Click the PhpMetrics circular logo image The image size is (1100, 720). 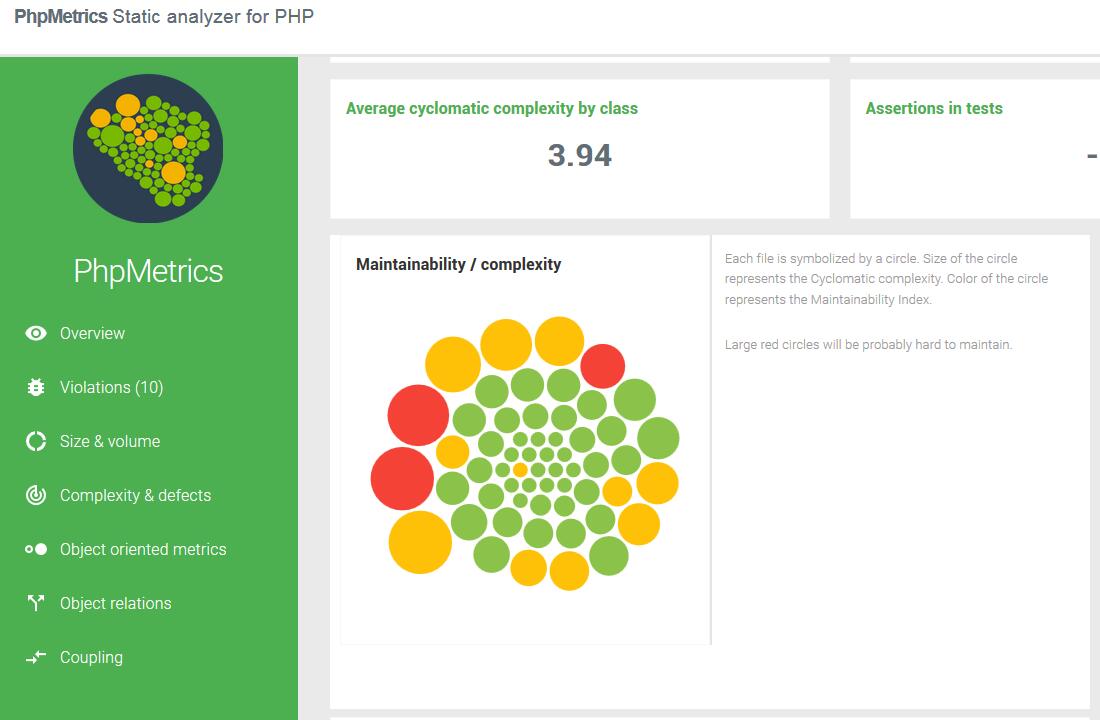tap(148, 148)
